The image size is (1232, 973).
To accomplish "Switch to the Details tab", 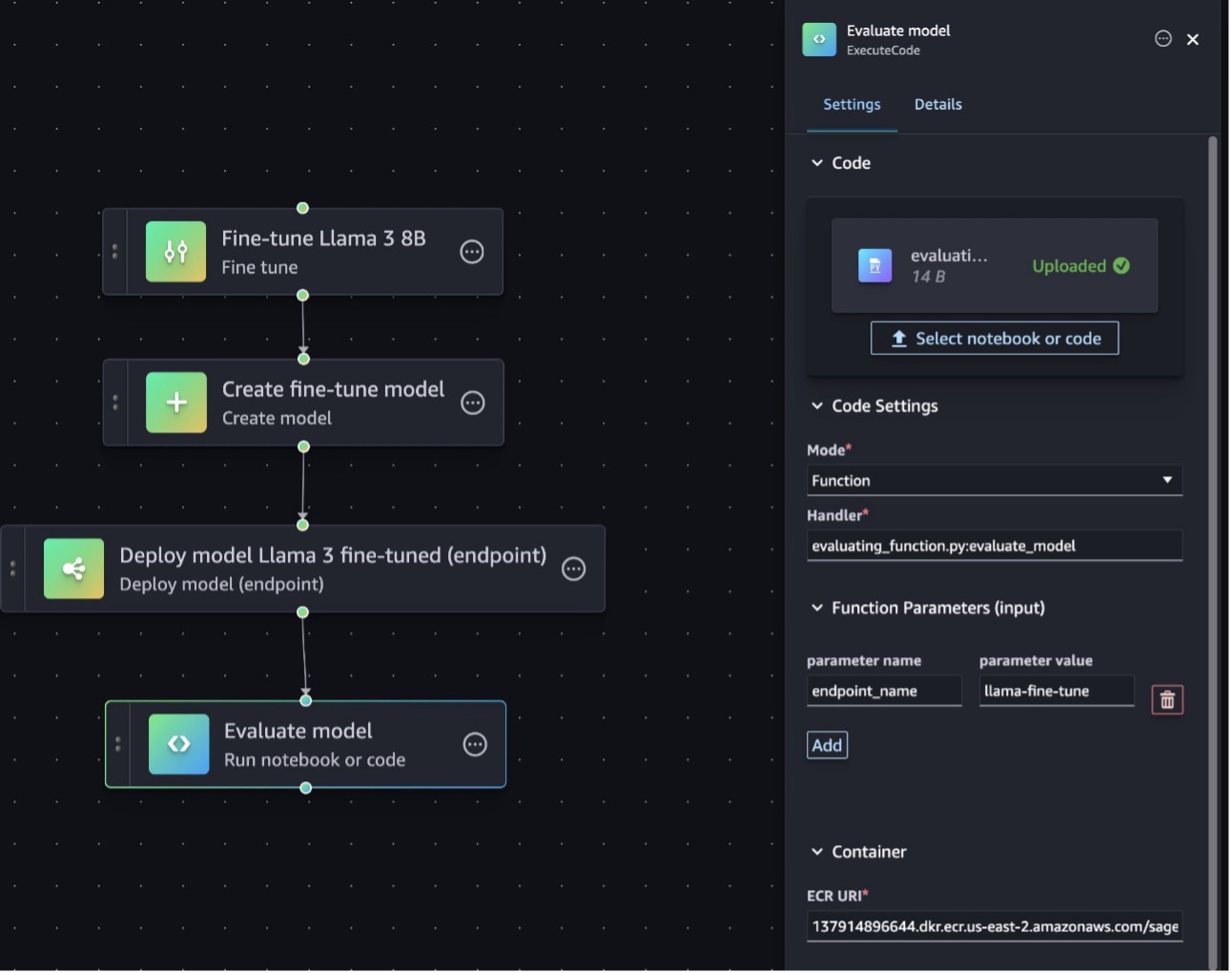I will [938, 105].
